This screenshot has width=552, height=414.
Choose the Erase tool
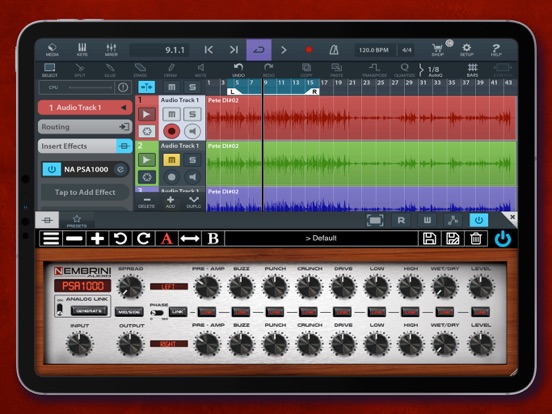[140, 70]
